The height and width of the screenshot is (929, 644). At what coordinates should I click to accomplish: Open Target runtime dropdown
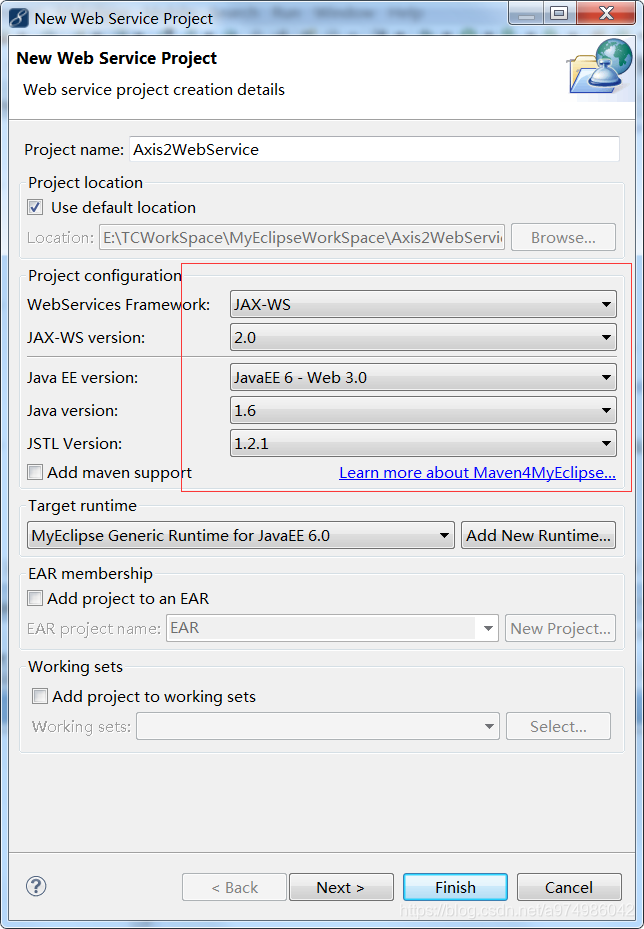[x=241, y=536]
